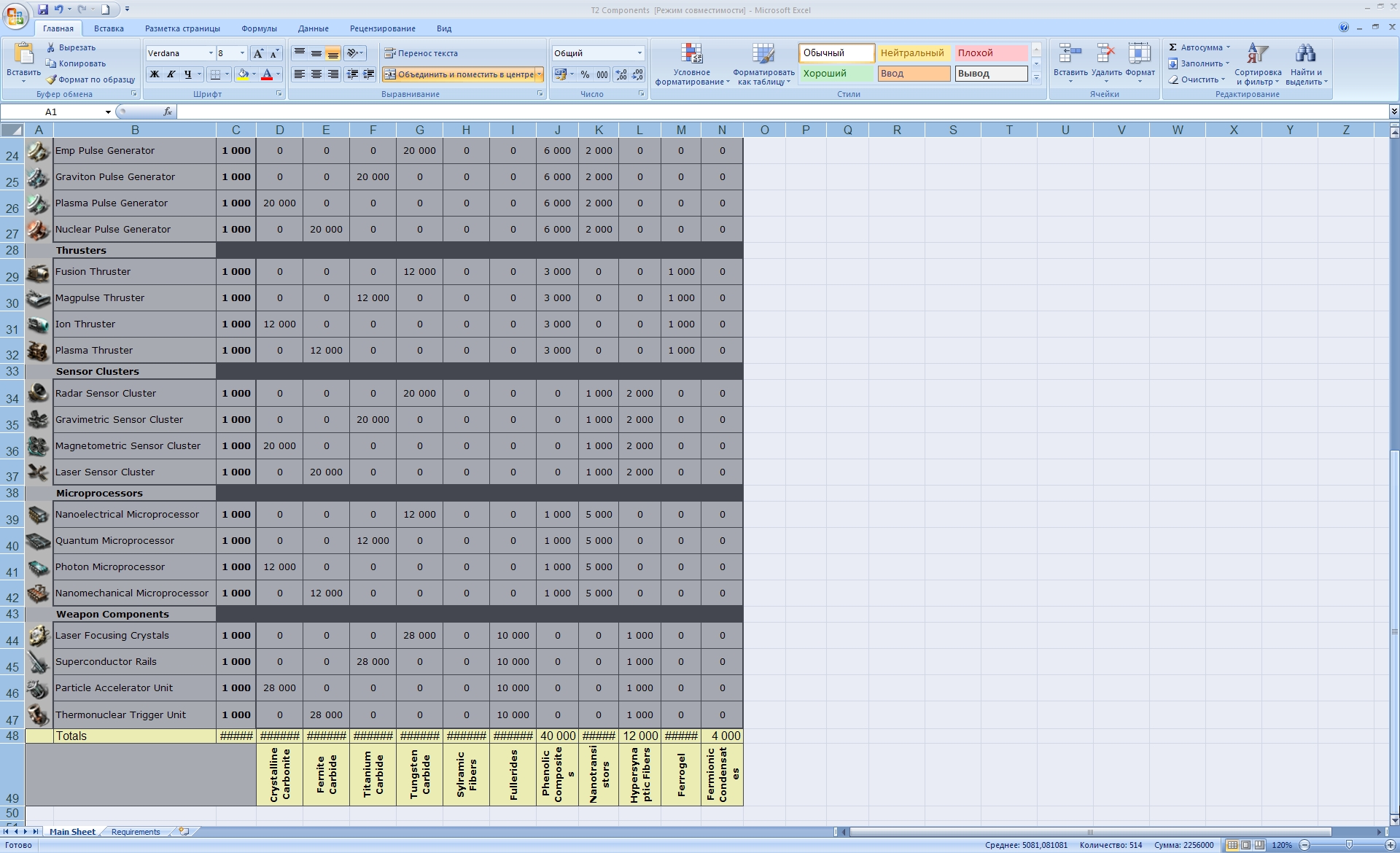This screenshot has width=1400, height=853.
Task: Click the percent style icon
Action: 585,74
